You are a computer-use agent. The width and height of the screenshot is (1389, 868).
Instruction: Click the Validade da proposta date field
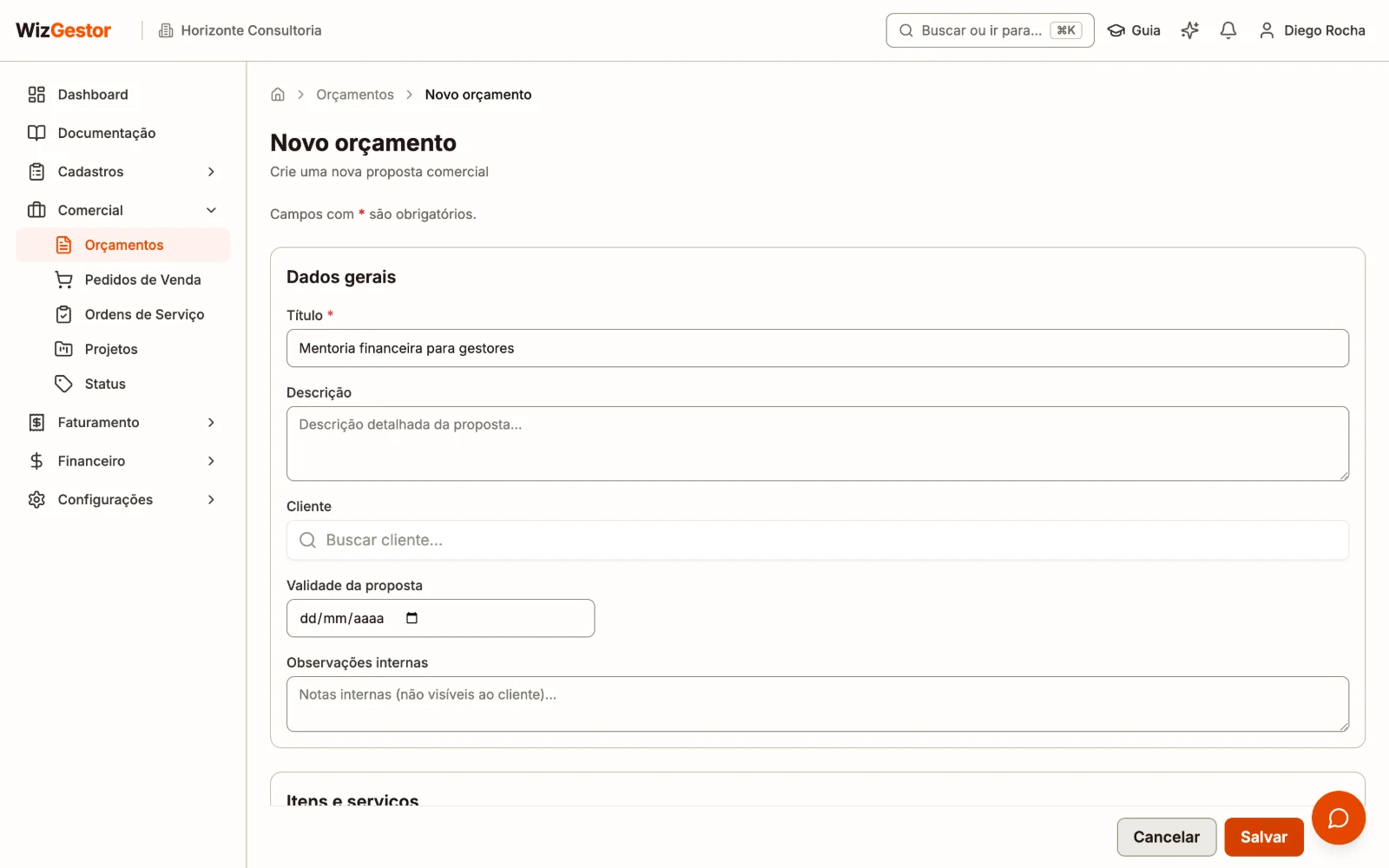pyautogui.click(x=440, y=618)
